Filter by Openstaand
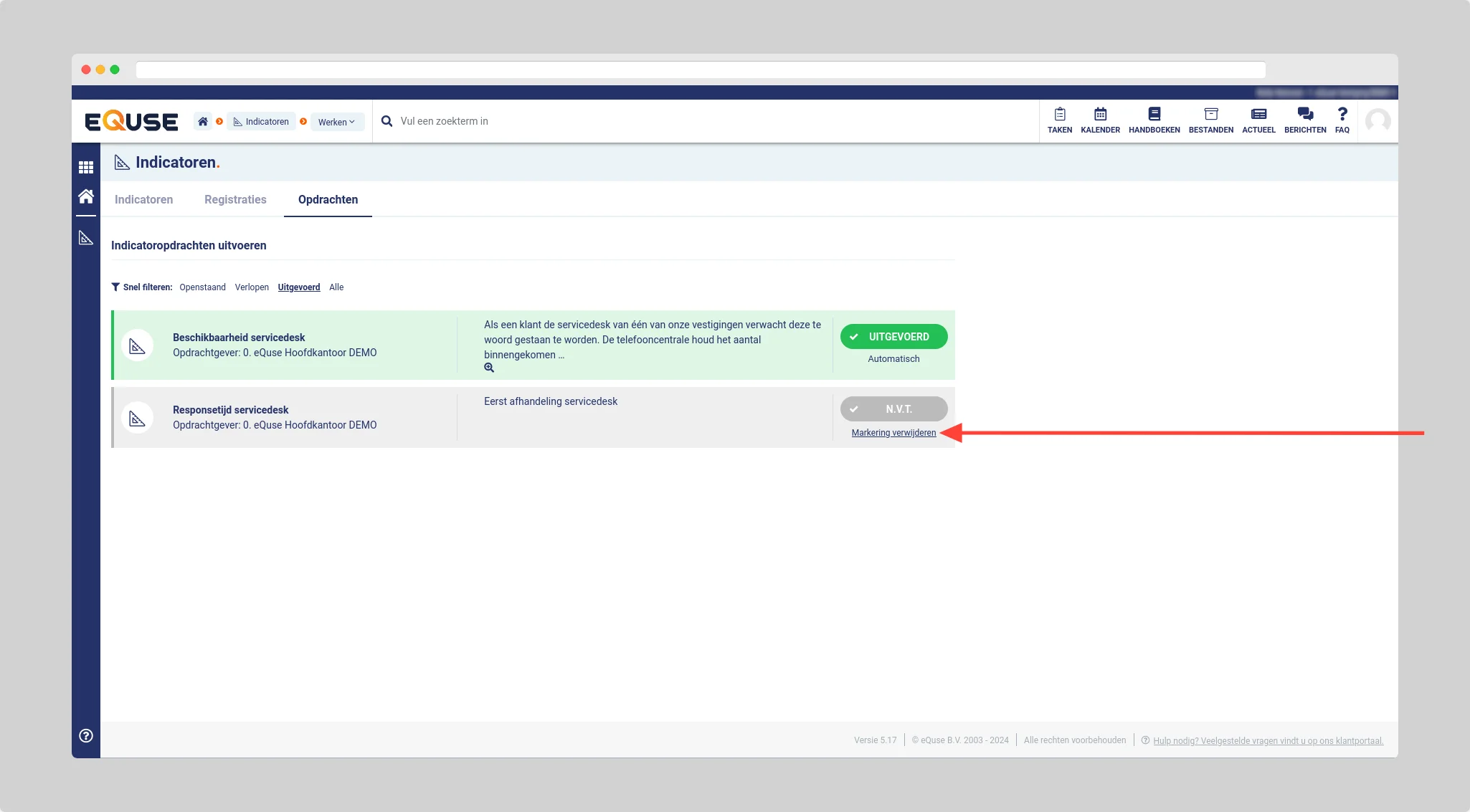The height and width of the screenshot is (812, 1470). [x=202, y=287]
